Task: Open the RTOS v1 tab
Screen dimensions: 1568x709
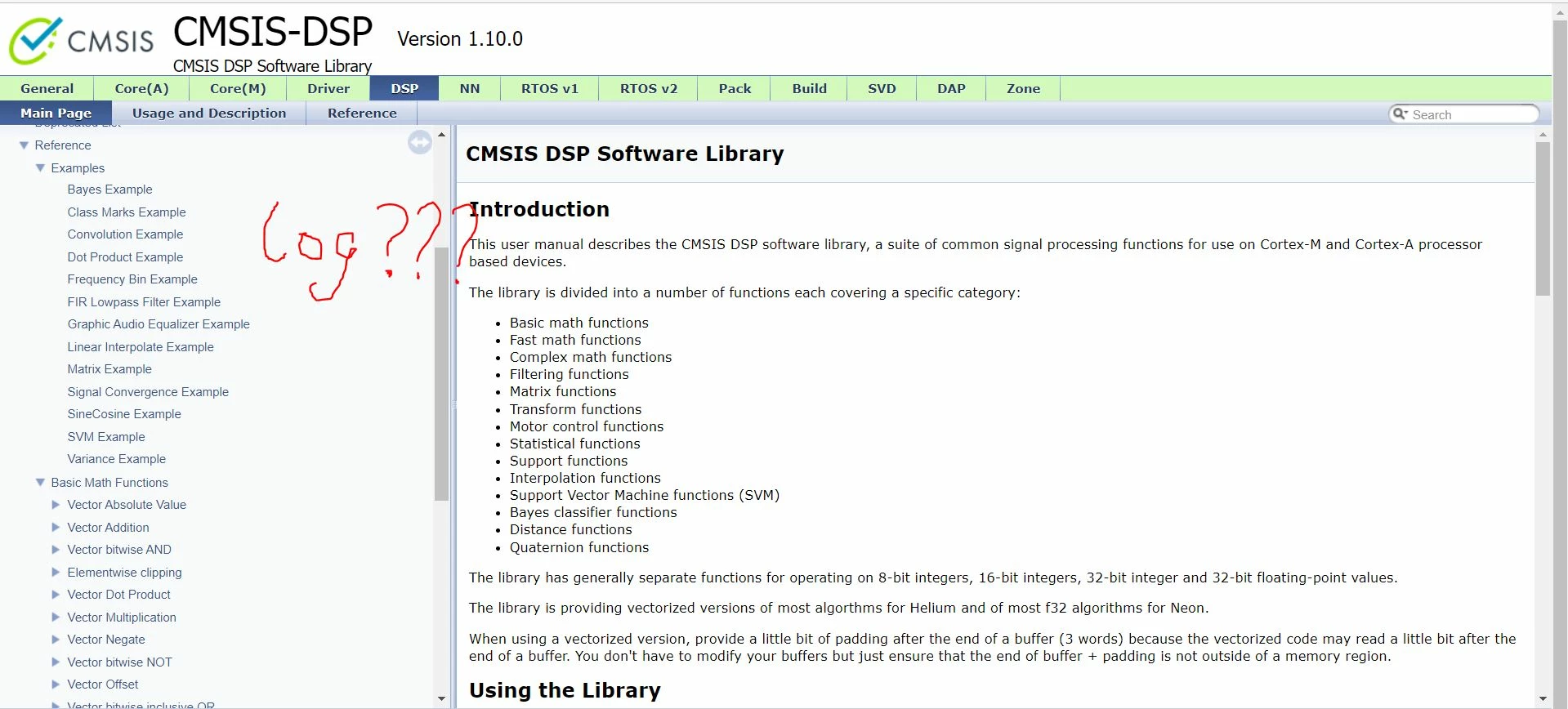Action: tap(550, 88)
